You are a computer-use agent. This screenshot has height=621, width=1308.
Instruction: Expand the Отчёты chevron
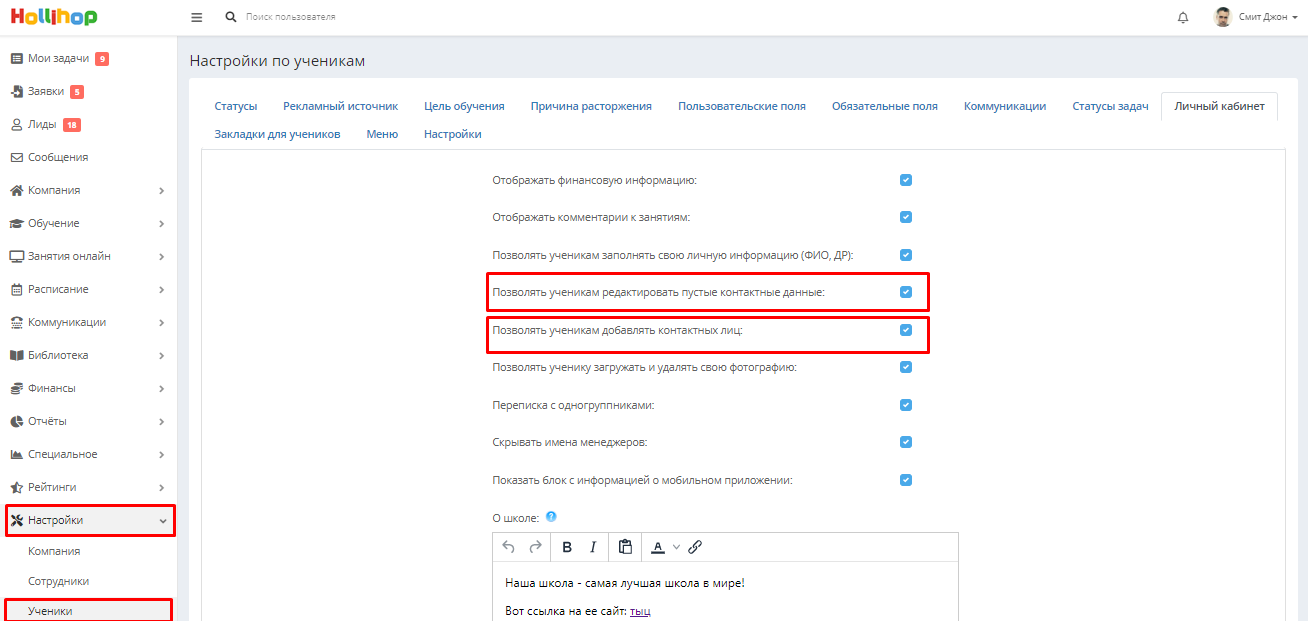click(x=162, y=422)
